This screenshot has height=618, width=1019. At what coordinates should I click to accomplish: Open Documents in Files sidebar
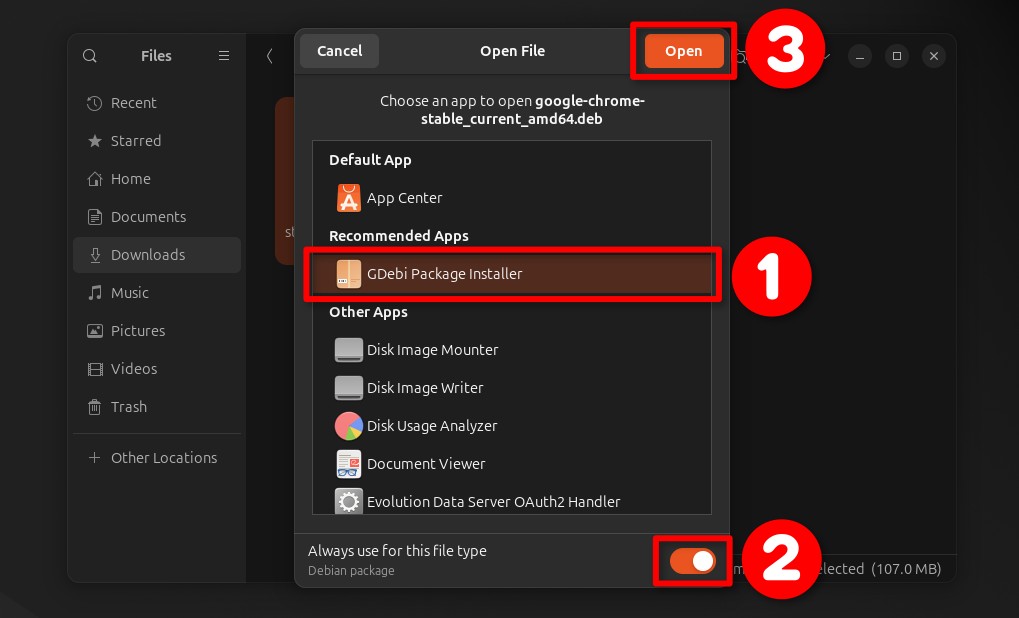pos(157,216)
